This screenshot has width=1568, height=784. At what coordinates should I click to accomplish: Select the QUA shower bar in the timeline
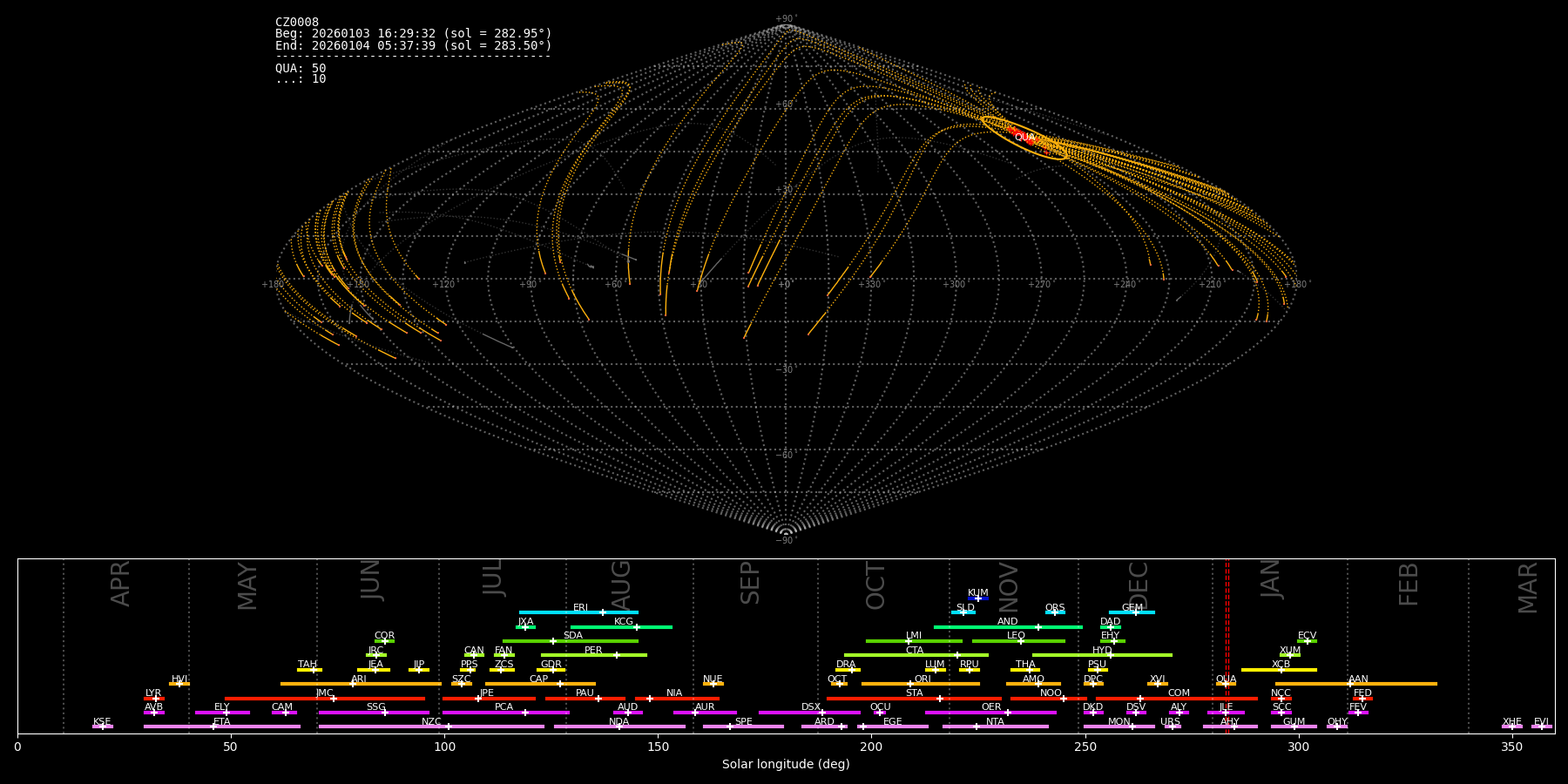[x=1226, y=684]
